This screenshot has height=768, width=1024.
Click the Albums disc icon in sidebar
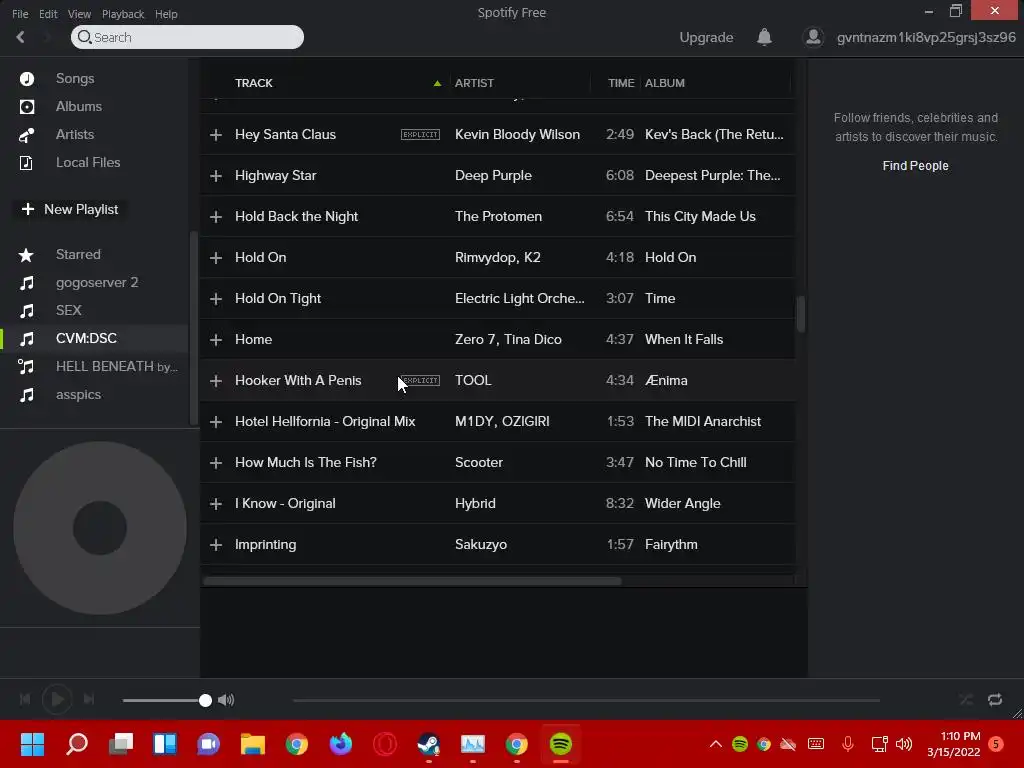coord(27,106)
